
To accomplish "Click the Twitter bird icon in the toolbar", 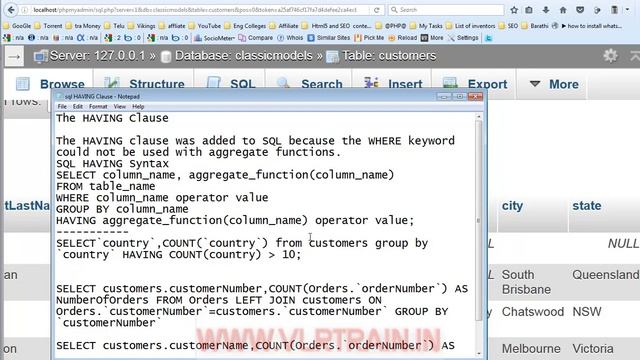I will click(x=489, y=38).
